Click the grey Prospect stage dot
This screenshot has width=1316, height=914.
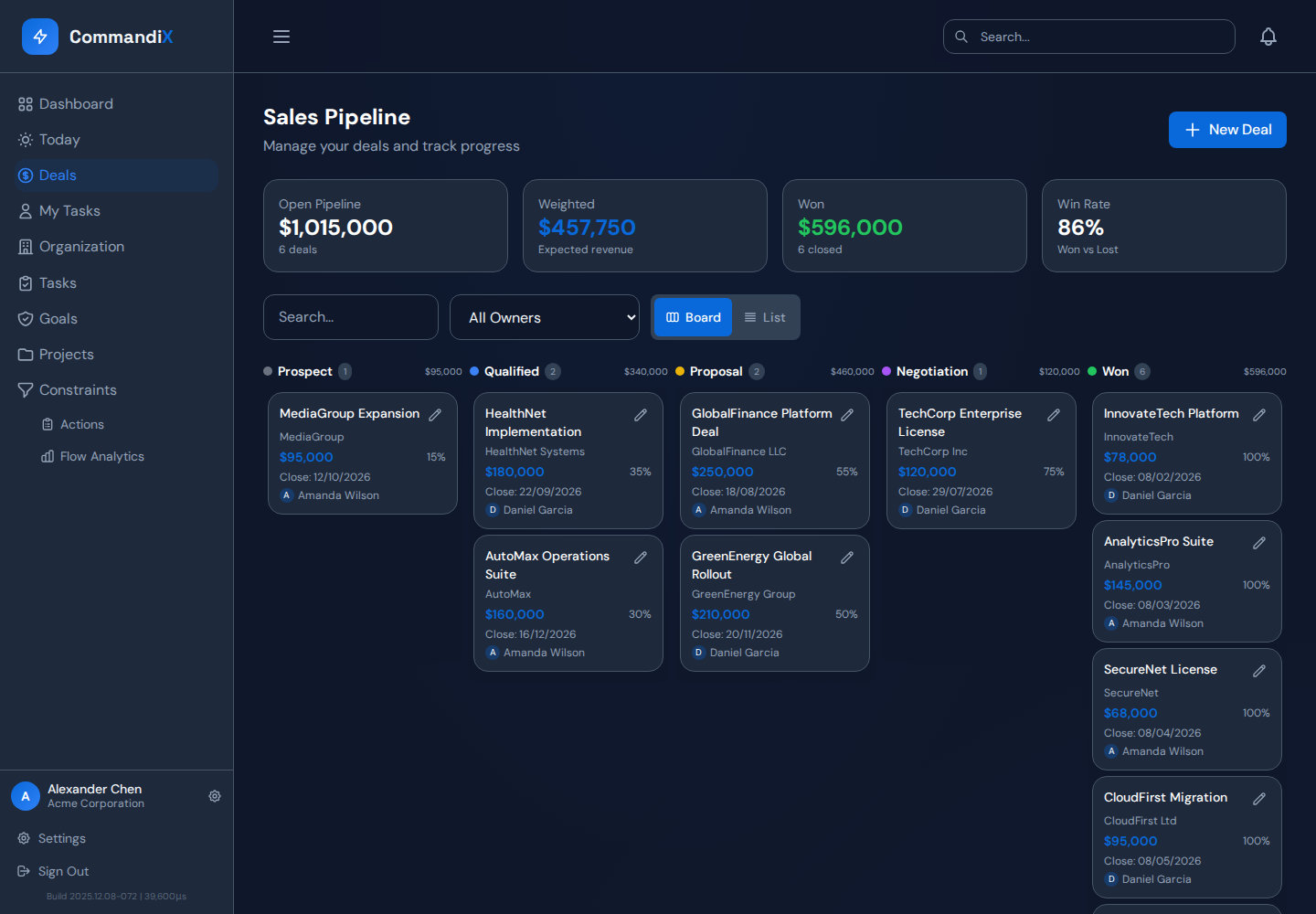pyautogui.click(x=268, y=371)
